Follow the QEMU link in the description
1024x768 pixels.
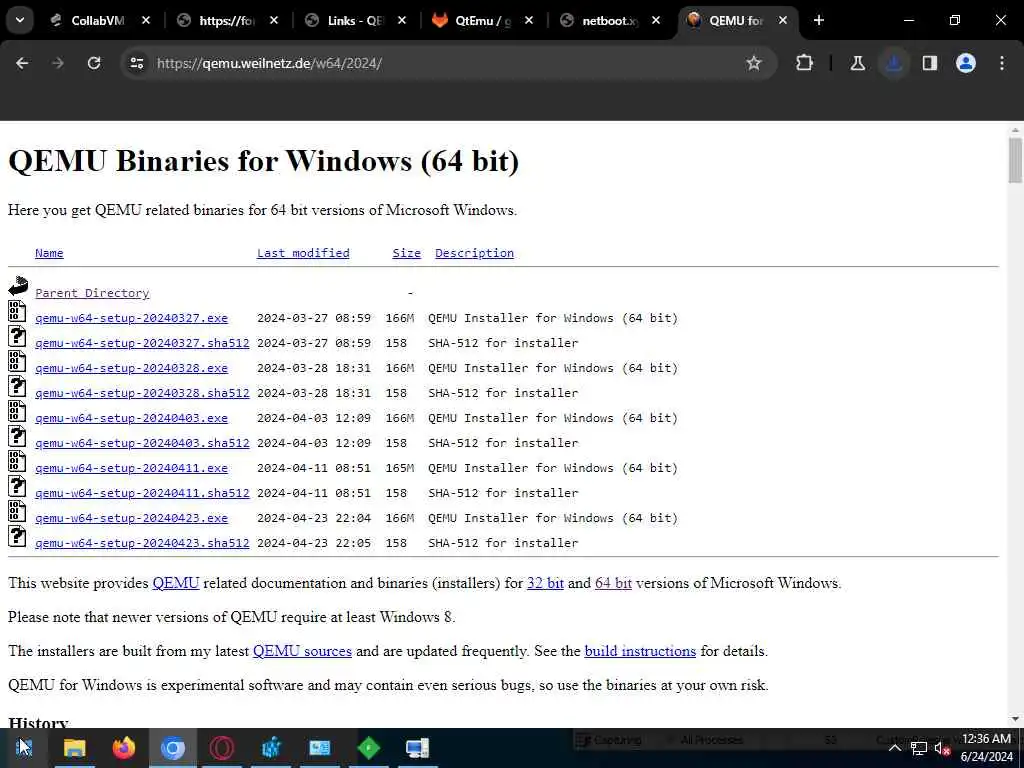(x=176, y=583)
